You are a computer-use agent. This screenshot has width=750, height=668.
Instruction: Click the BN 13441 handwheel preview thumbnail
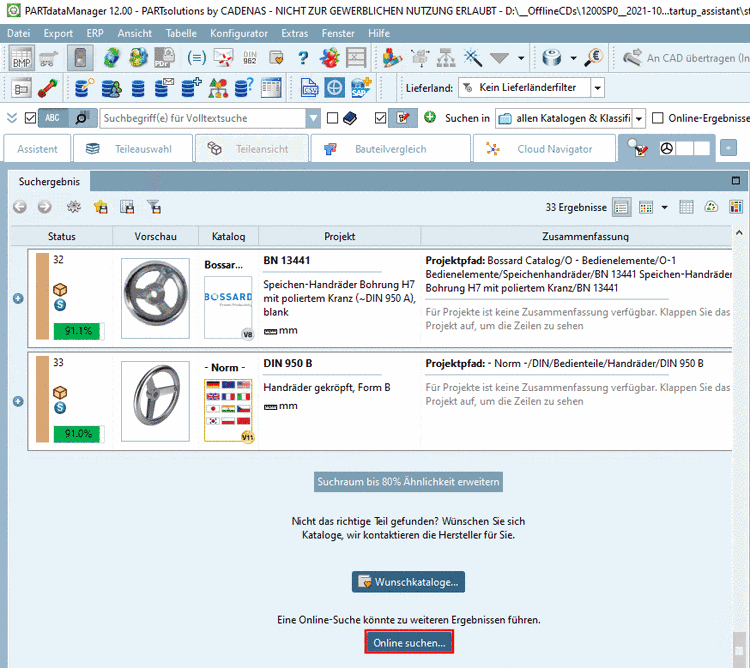[155, 298]
